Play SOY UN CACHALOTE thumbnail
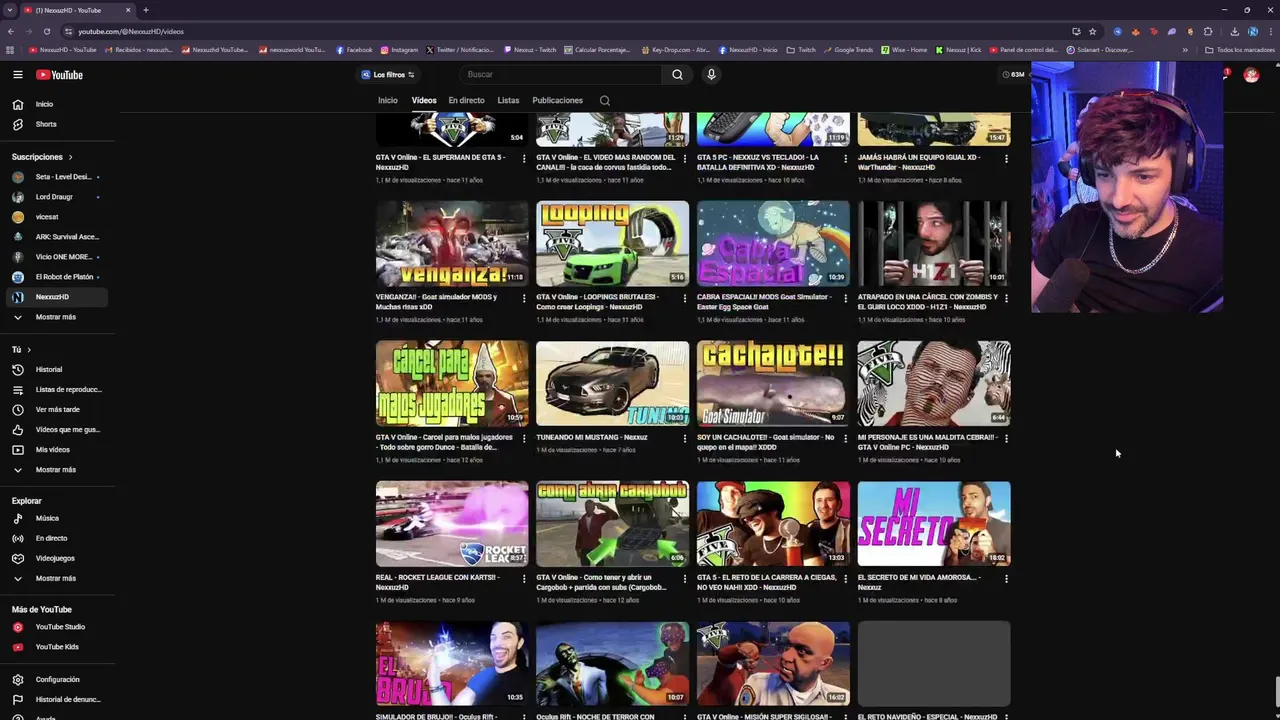The width and height of the screenshot is (1280, 720). [773, 383]
